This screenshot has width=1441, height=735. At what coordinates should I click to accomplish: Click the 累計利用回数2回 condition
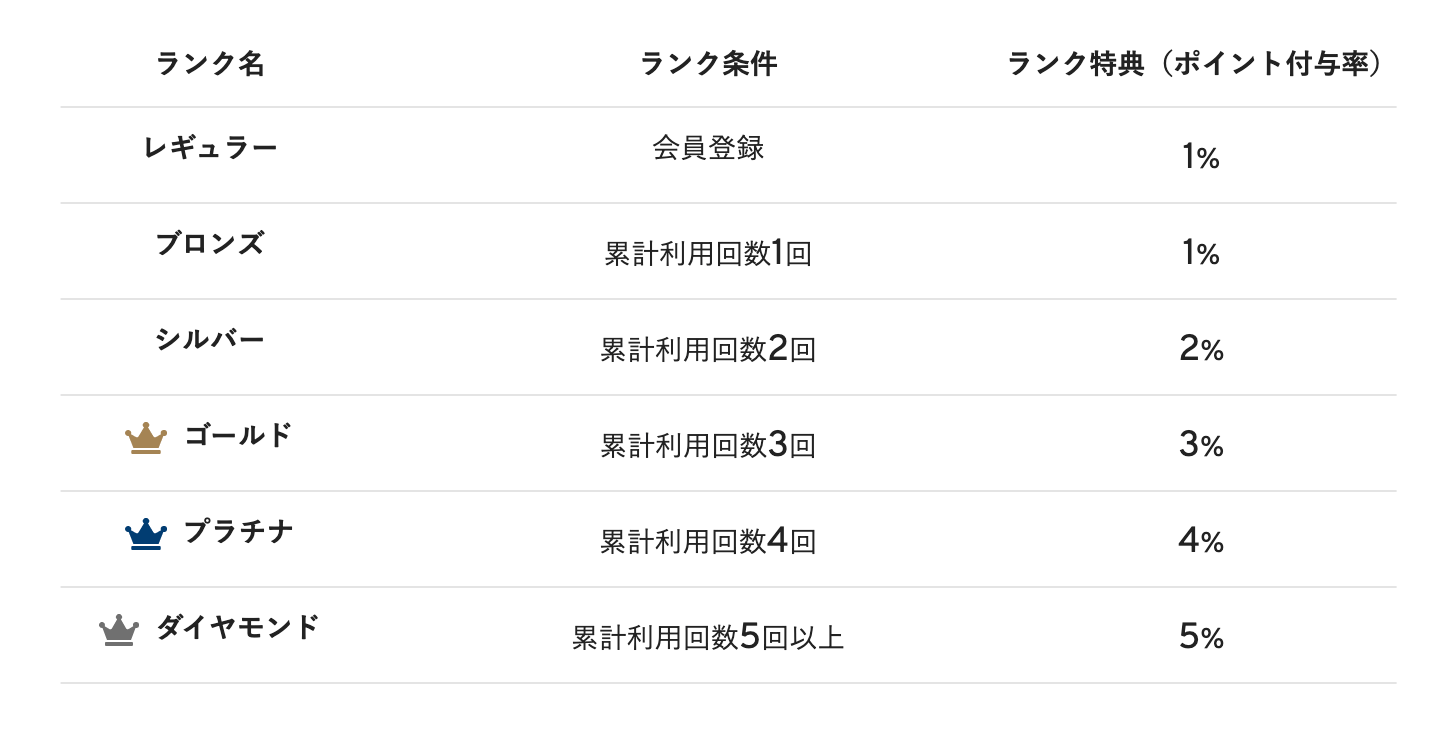click(x=708, y=350)
